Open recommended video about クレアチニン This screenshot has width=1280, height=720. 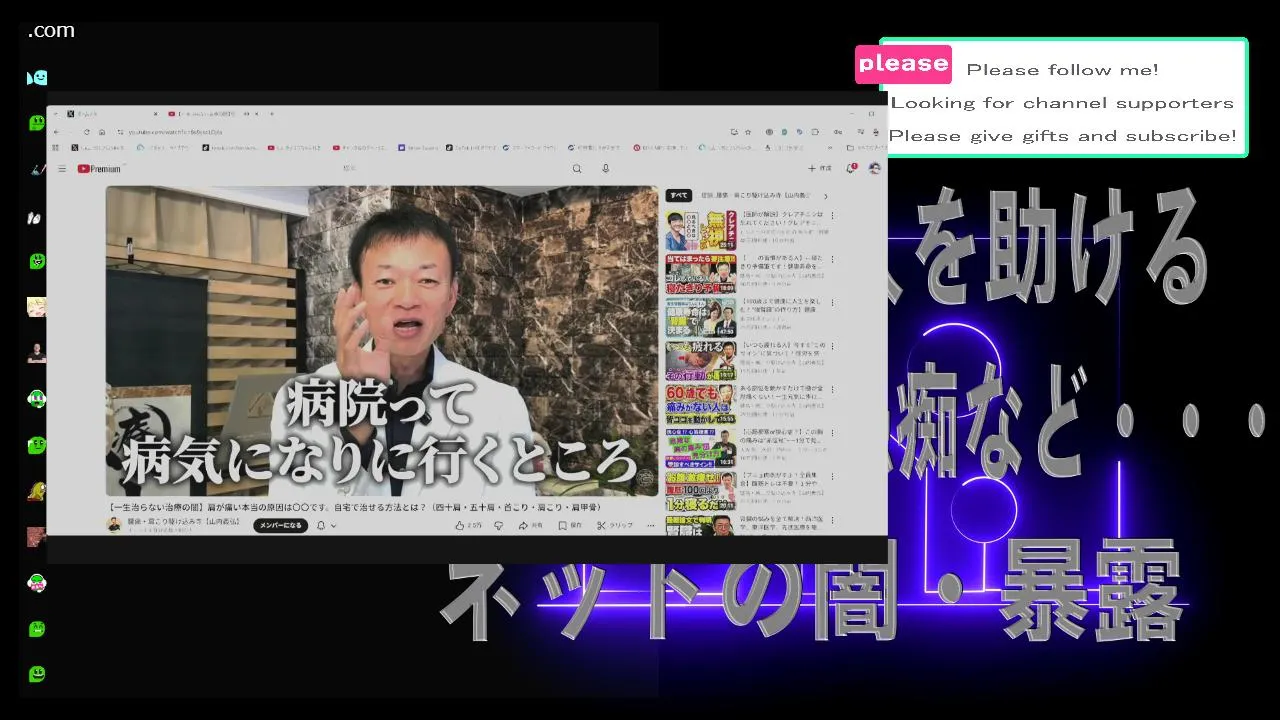pos(701,230)
